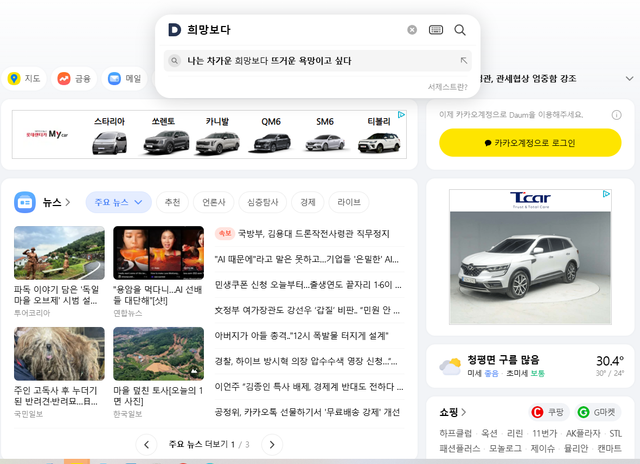
Task: Open headline 국방부, 김용대 드론작전사령관 직무정지
Action: pos(313,234)
